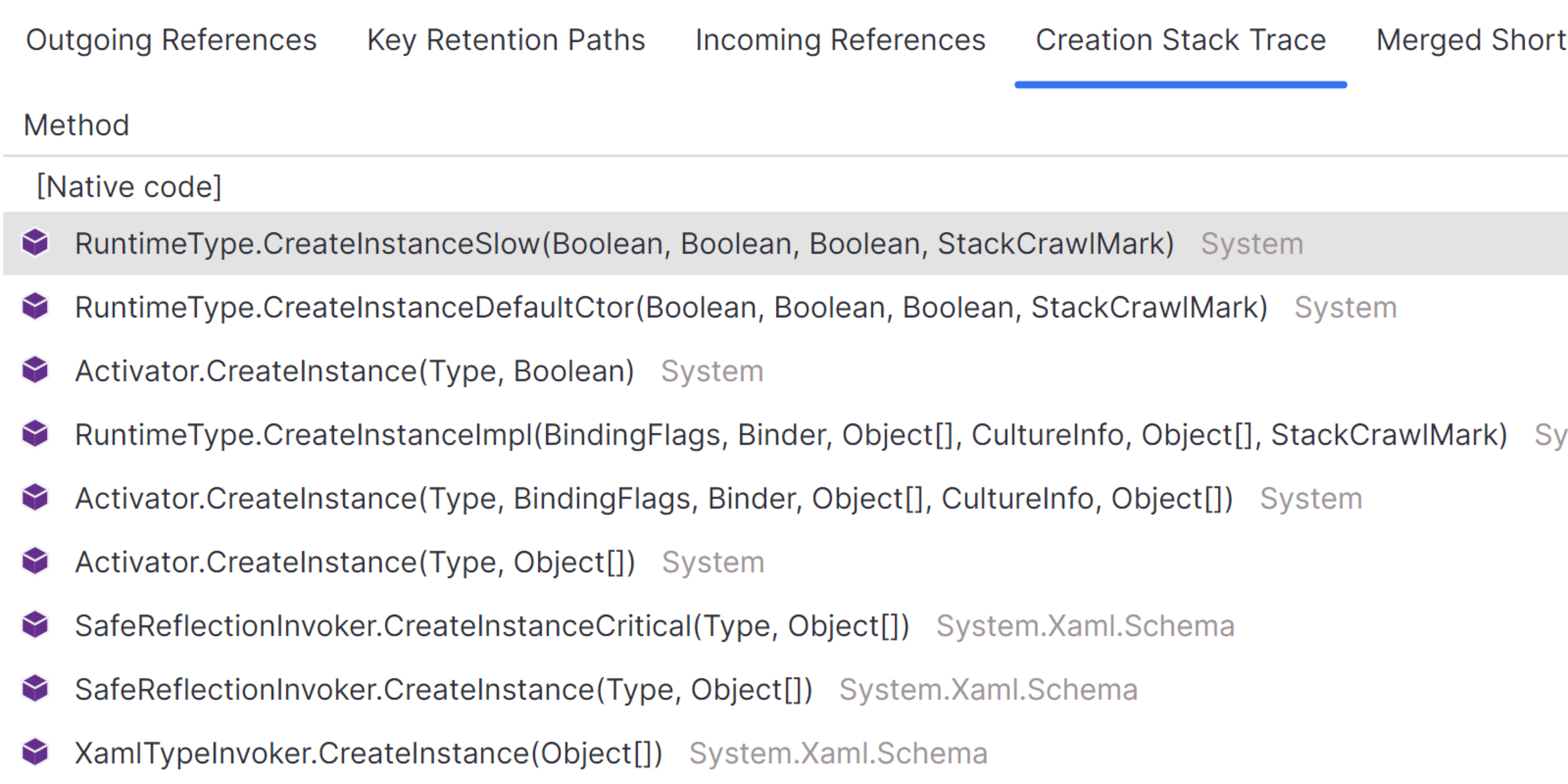Click the icon next to Activator.CreateInstance(Type, Boolean)
Viewport: 1568px width, 784px height.
[35, 371]
